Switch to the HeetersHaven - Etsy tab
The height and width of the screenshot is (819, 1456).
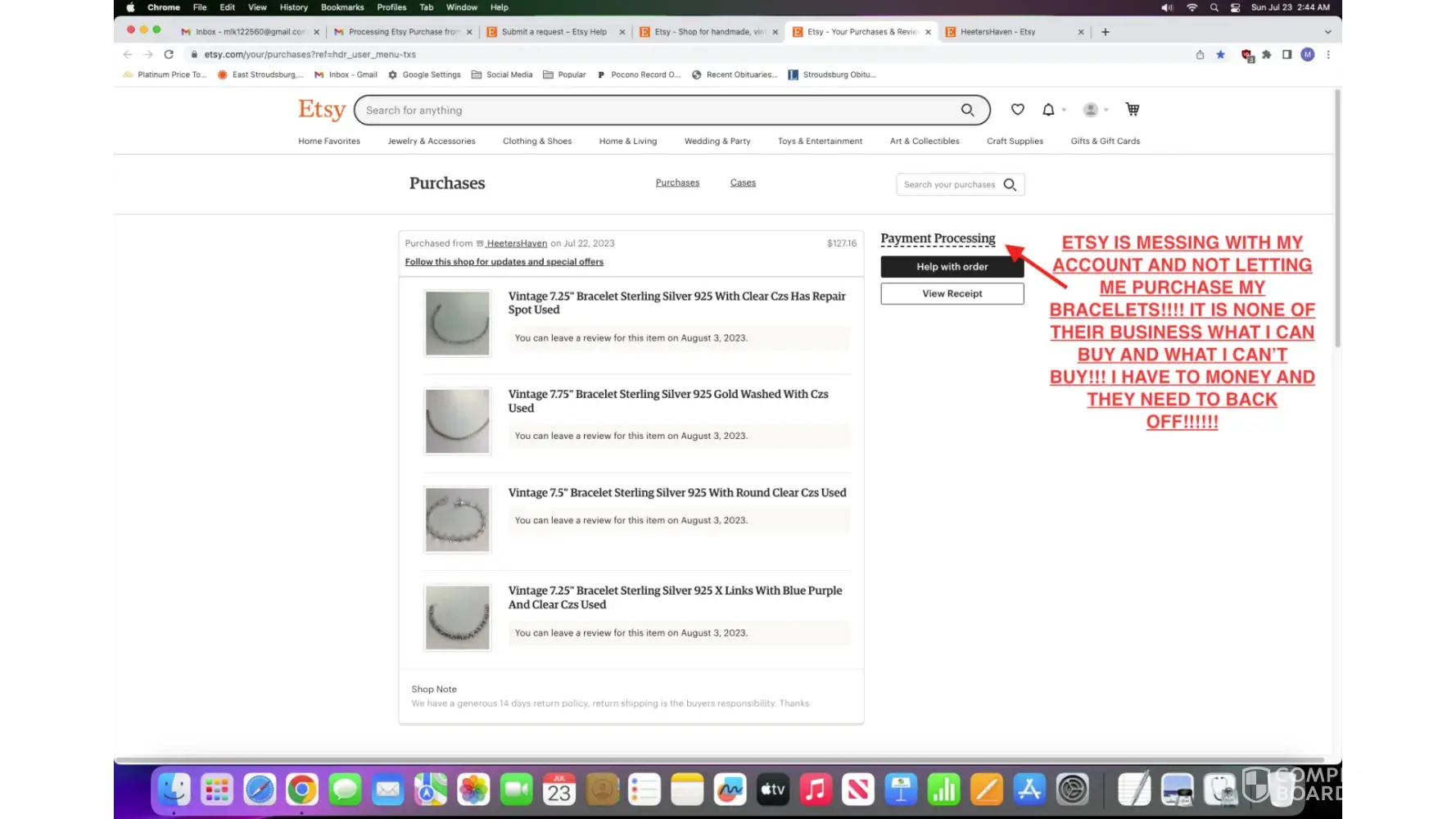pos(997,32)
